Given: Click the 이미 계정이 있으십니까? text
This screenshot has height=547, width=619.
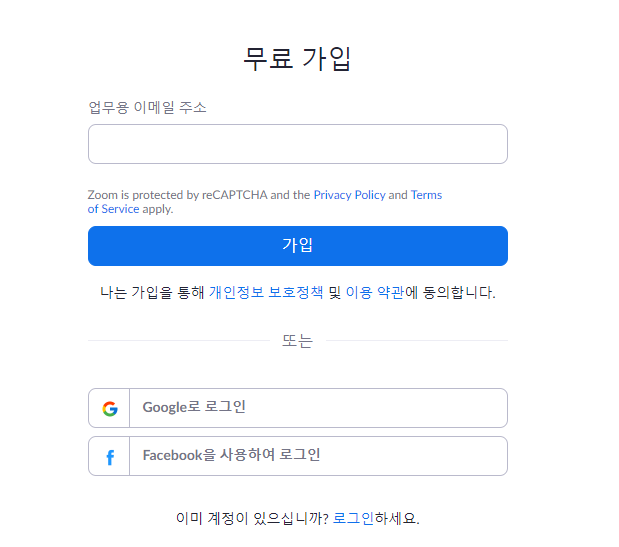Looking at the screenshot, I should pyautogui.click(x=252, y=518).
